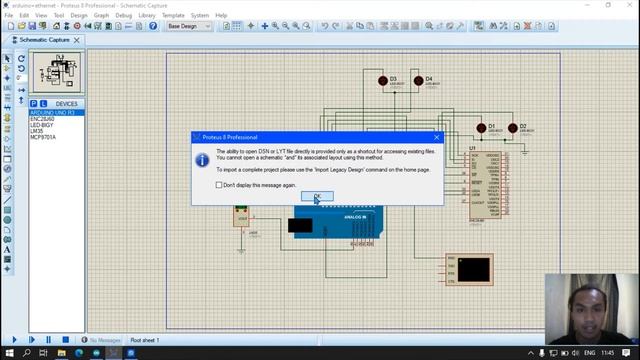Select the 2D line drawing tool
The width and height of the screenshot is (640, 360).
point(7,200)
